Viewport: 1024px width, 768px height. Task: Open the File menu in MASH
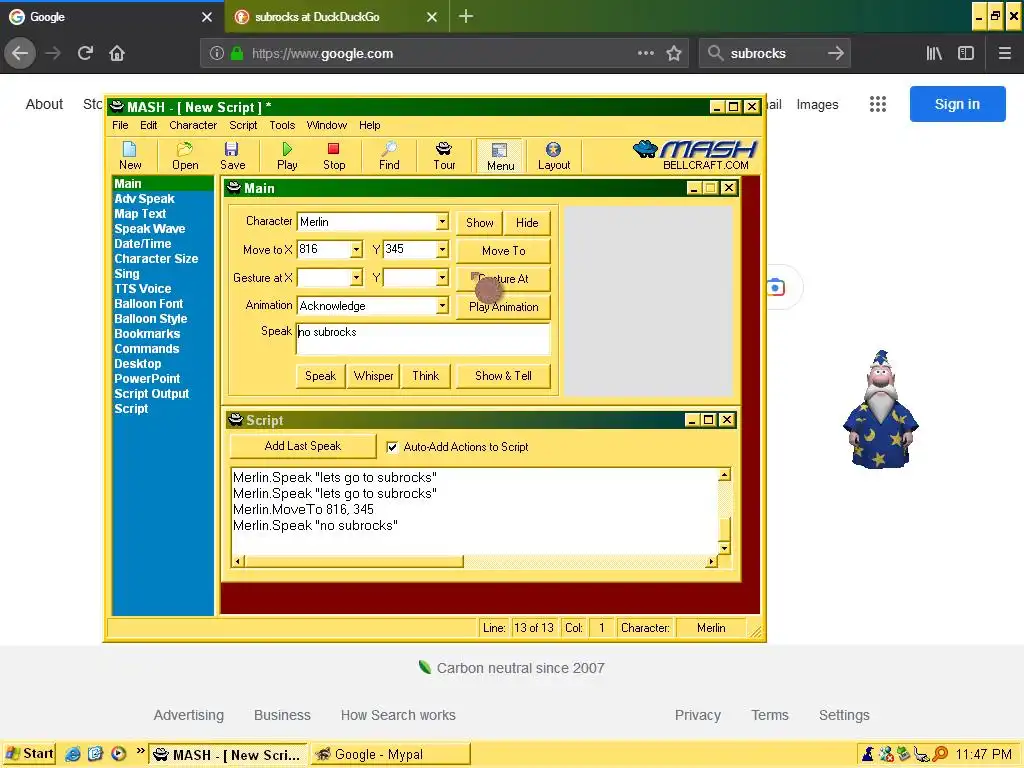point(120,125)
